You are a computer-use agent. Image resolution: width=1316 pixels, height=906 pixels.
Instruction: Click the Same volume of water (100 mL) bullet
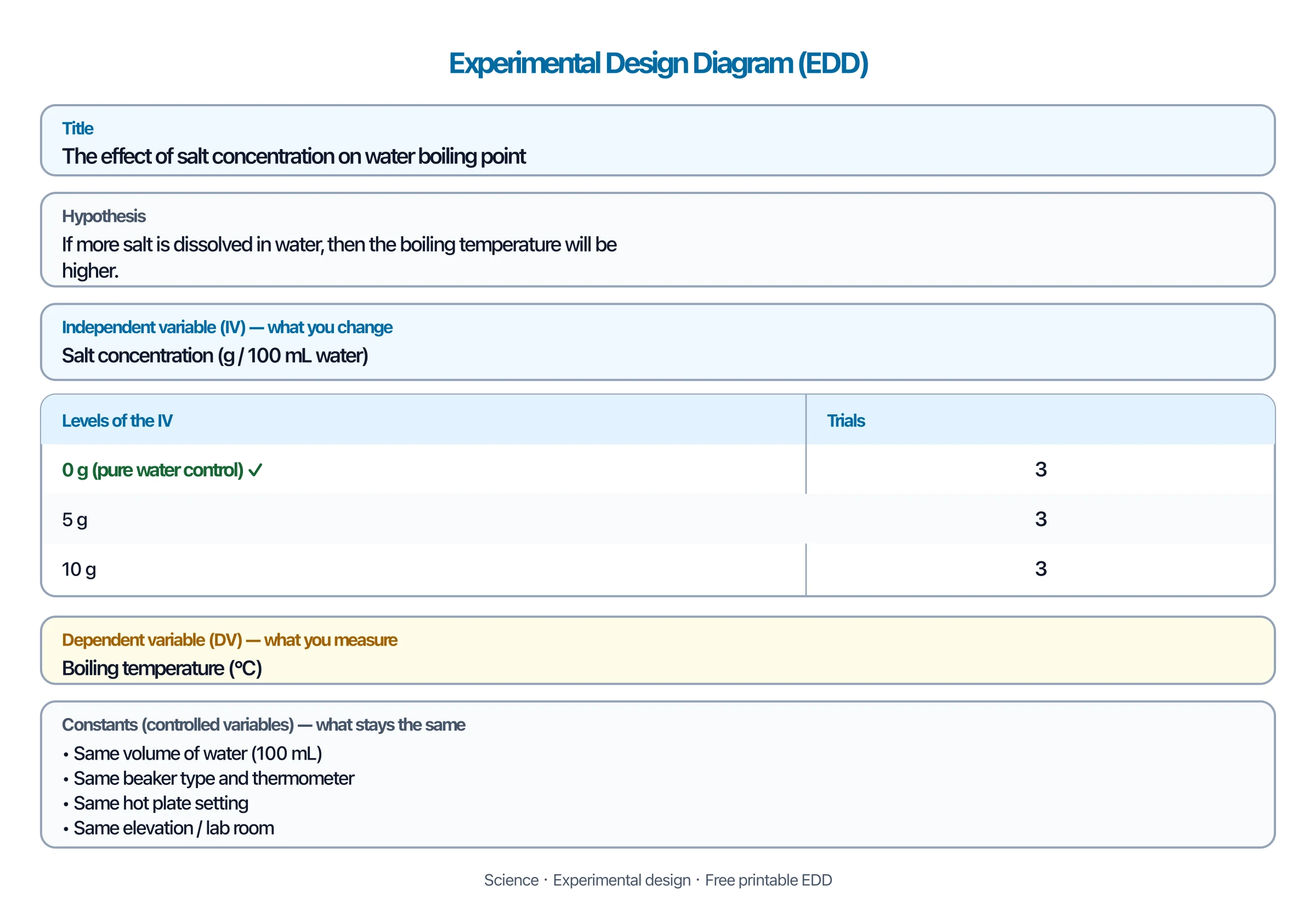pos(192,754)
